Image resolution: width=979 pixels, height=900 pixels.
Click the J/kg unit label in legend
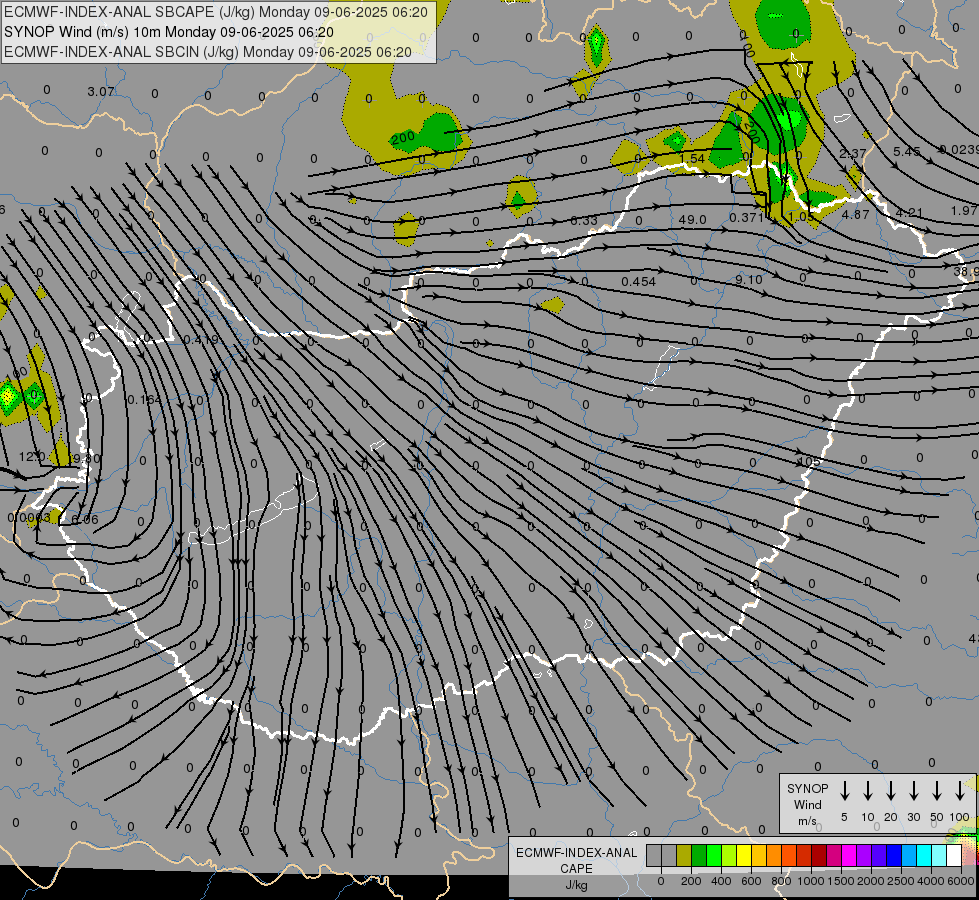click(x=576, y=885)
